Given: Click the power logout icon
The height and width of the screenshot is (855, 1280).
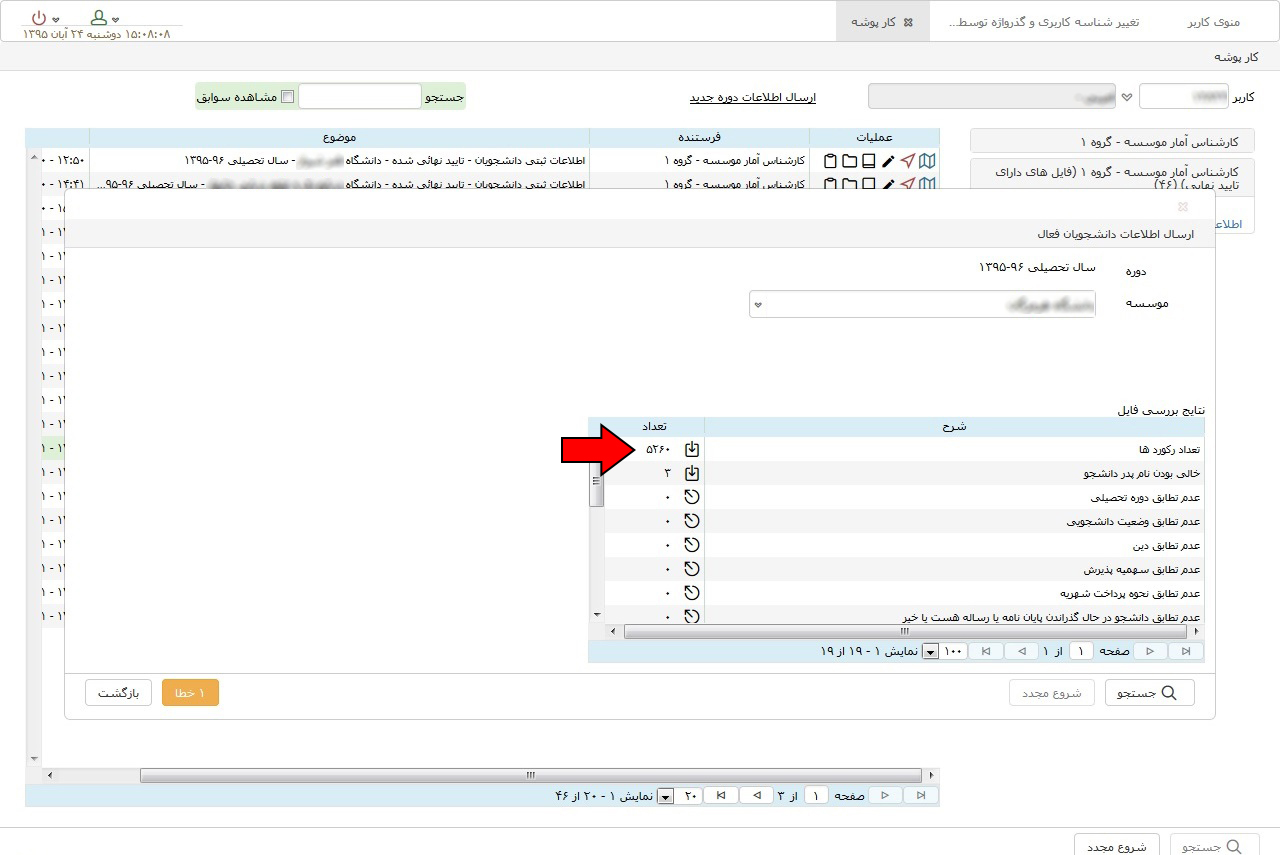Looking at the screenshot, I should (39, 18).
